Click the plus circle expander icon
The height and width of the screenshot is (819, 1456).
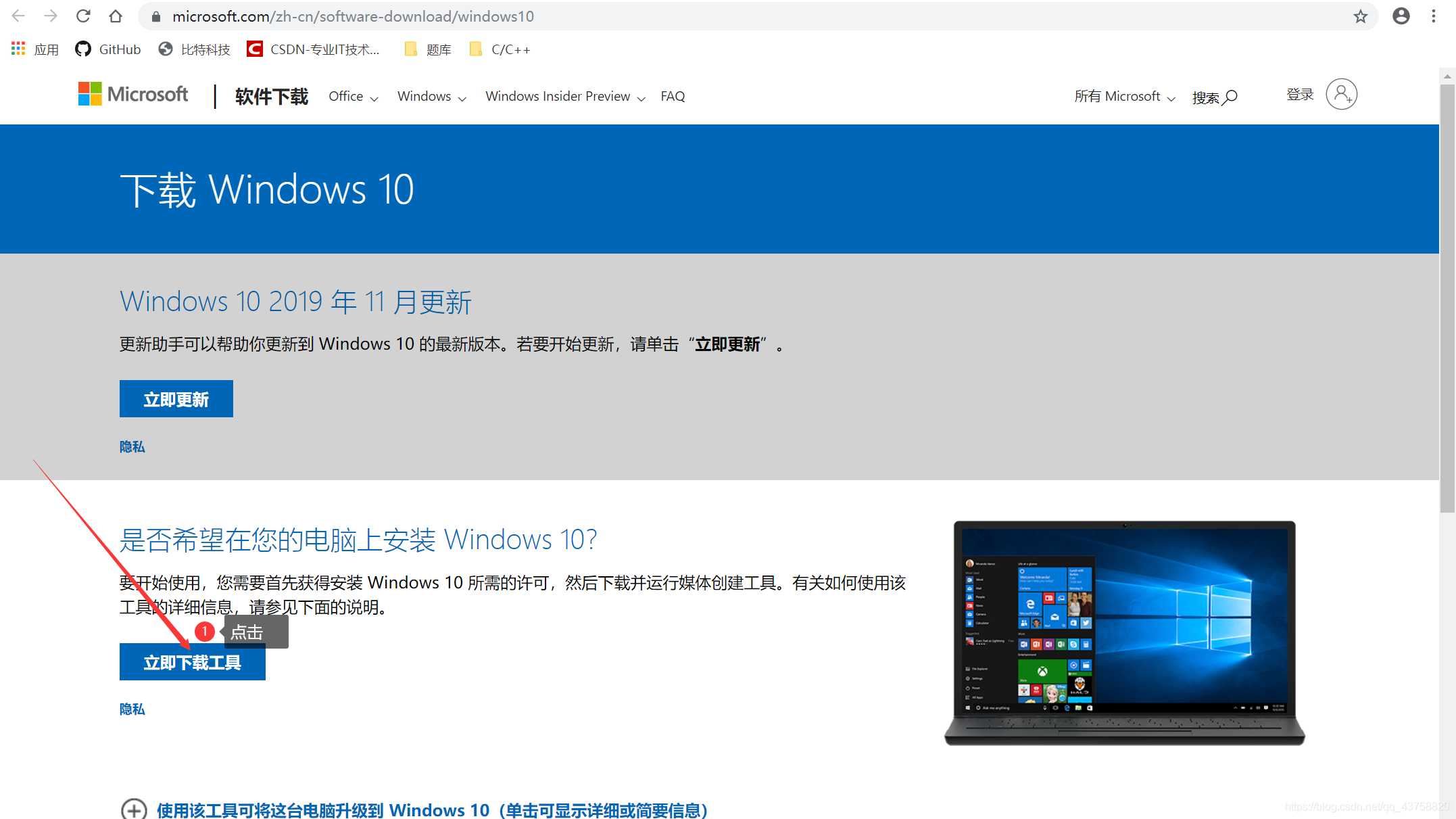(134, 810)
